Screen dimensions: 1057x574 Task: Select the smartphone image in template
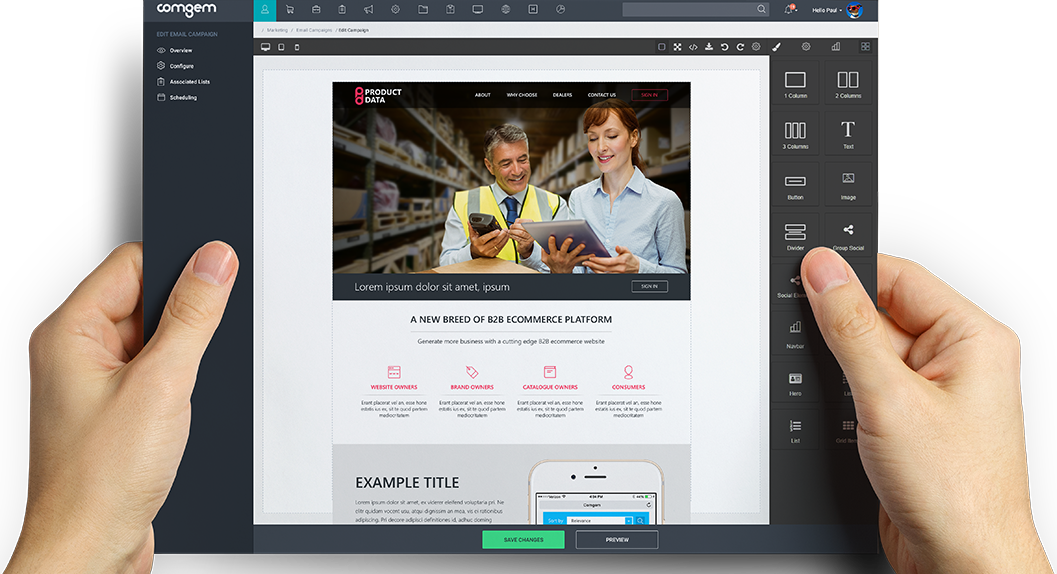tap(596, 492)
